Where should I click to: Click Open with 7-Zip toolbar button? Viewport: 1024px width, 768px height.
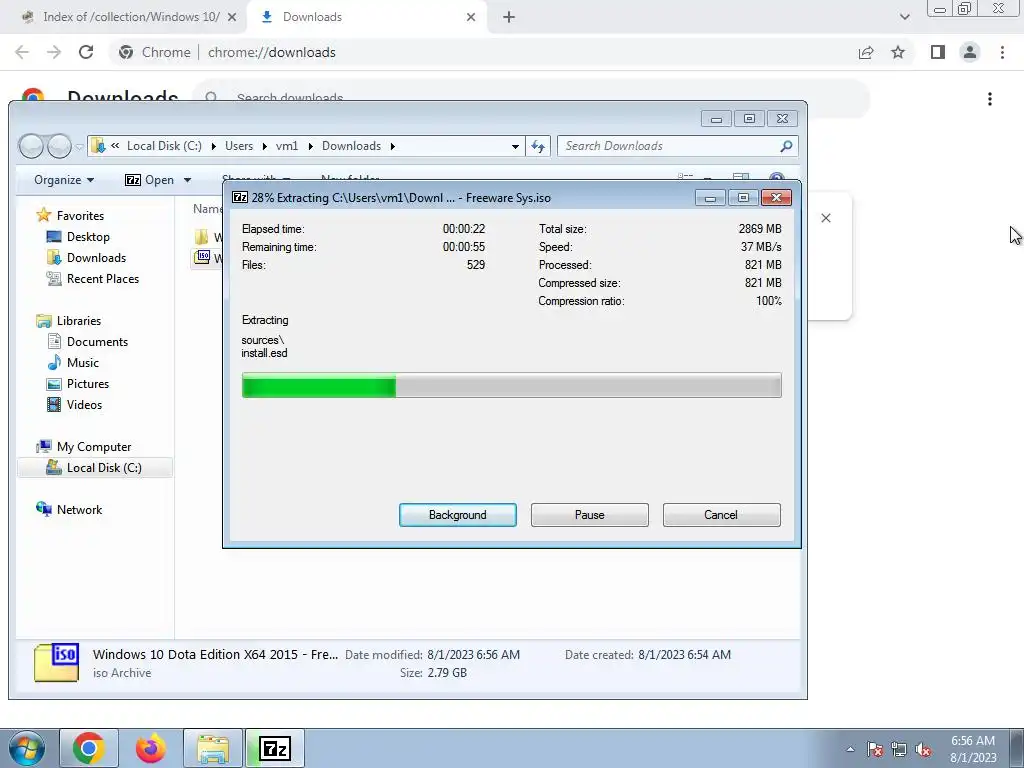pos(150,180)
